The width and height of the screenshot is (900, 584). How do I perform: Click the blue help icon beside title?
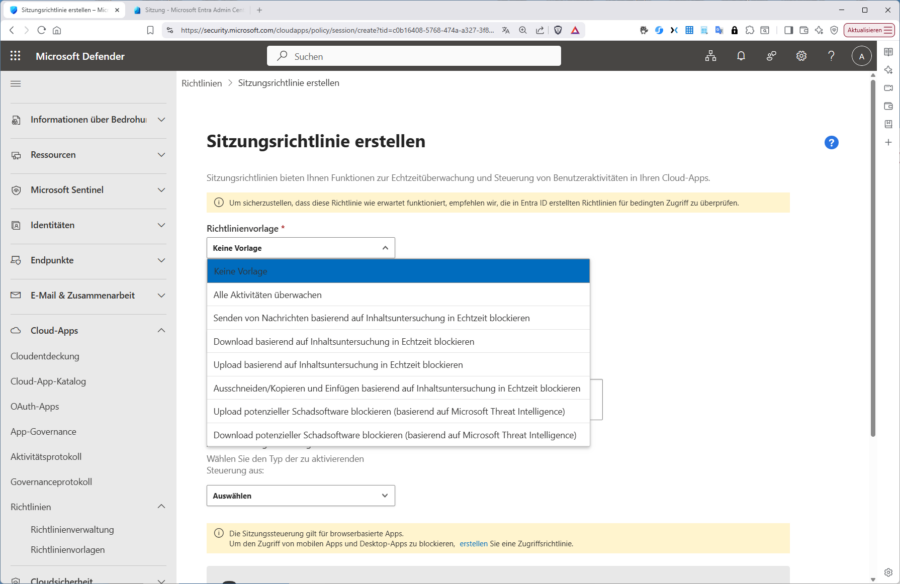831,143
